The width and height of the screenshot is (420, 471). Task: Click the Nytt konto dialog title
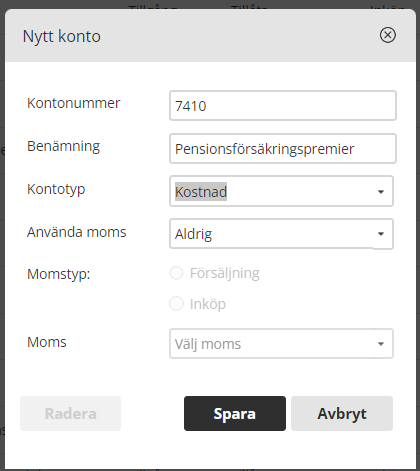62,36
